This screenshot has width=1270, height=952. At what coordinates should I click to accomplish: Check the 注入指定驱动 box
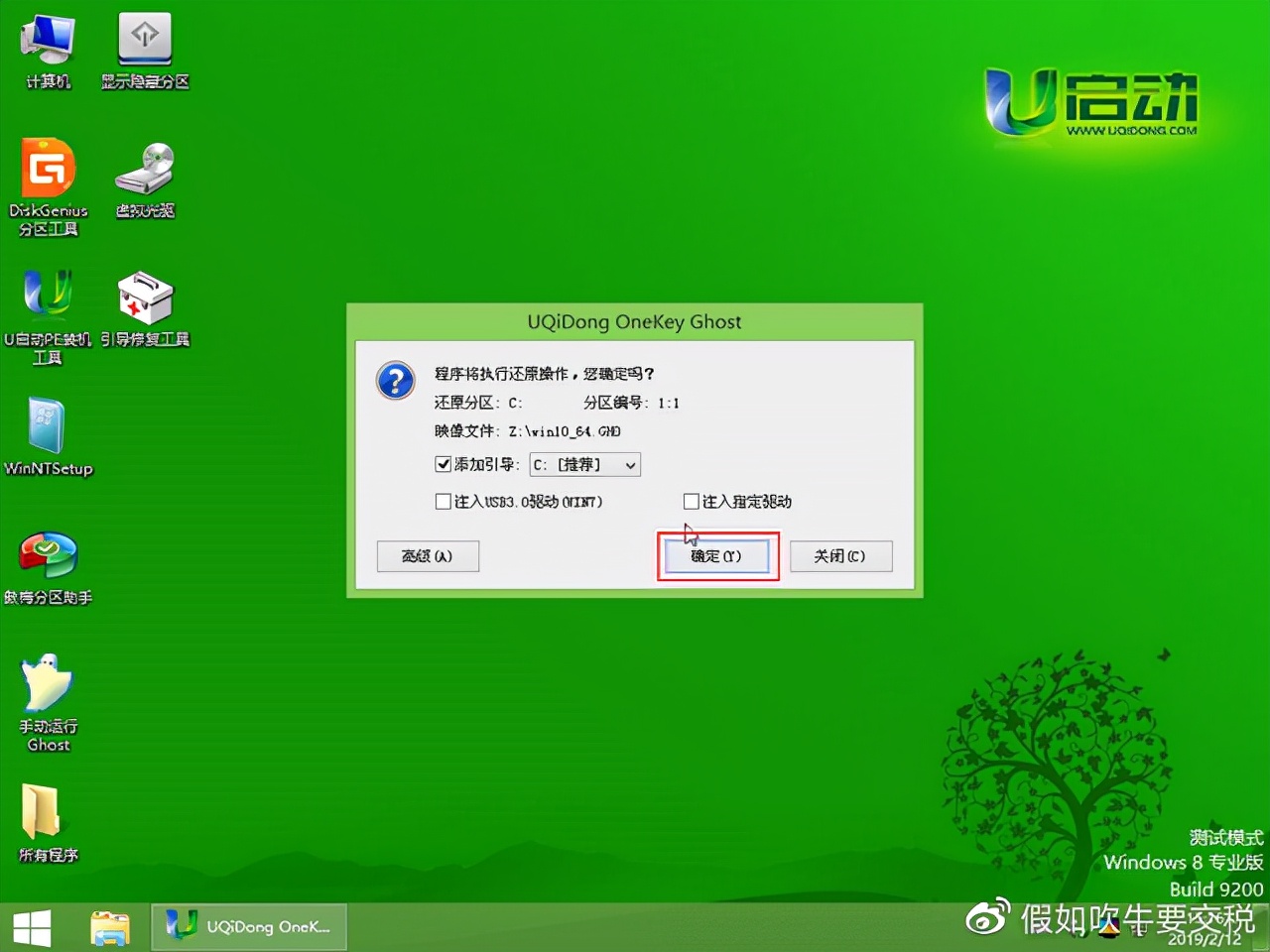click(x=690, y=501)
